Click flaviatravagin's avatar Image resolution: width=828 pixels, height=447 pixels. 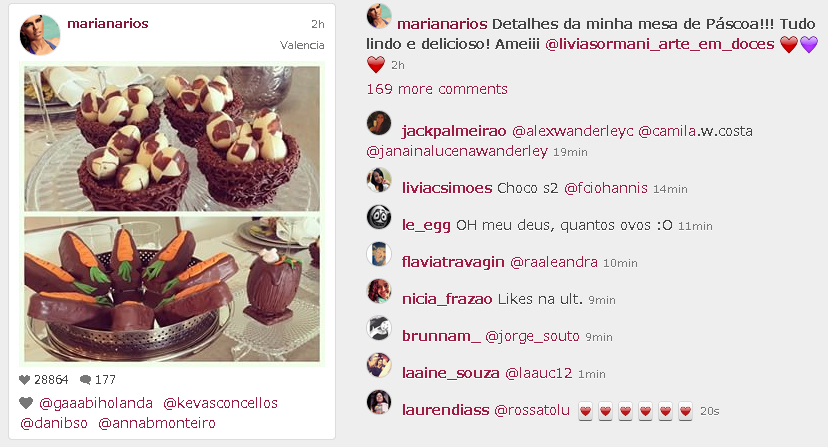click(x=379, y=254)
